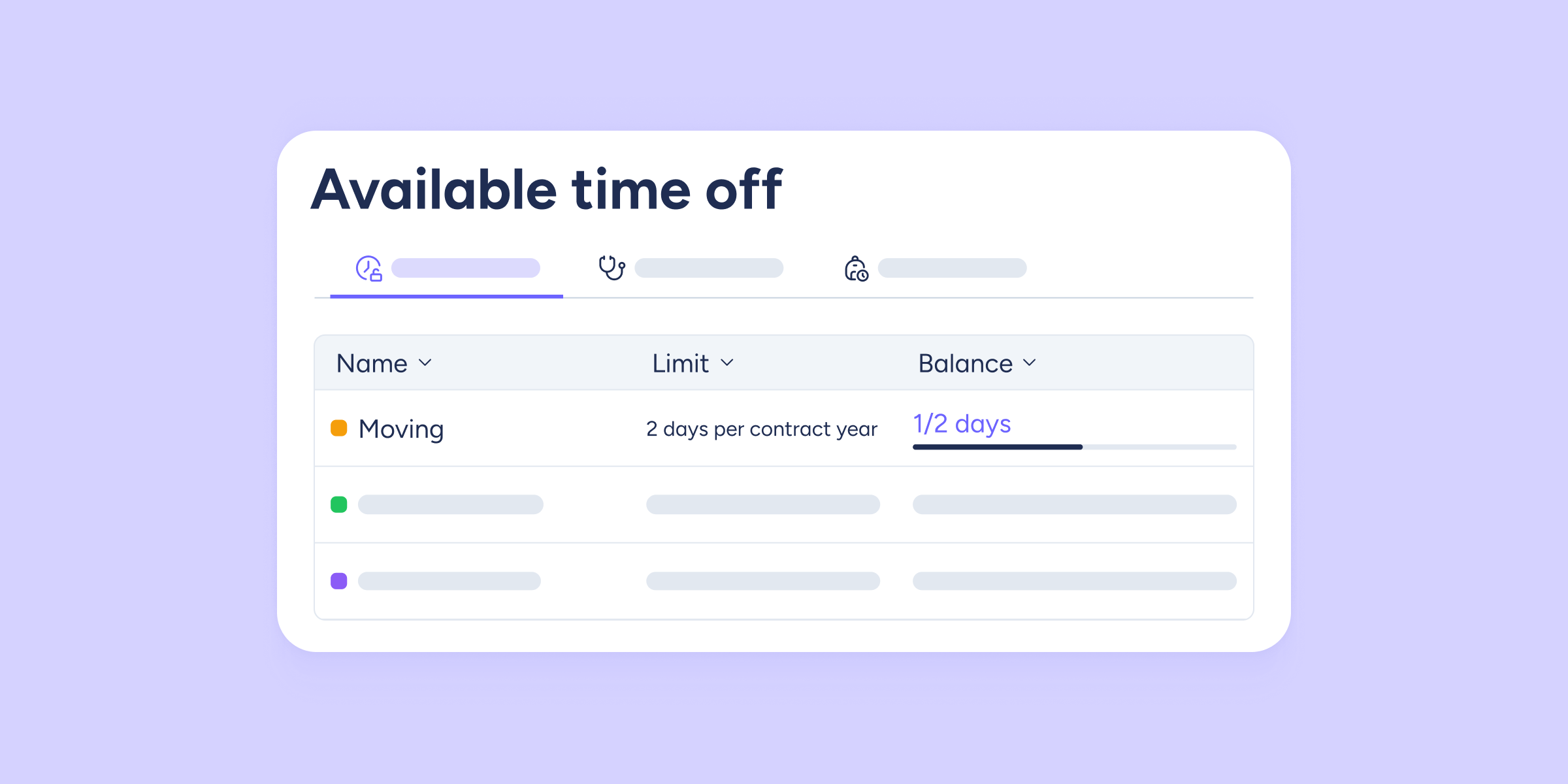
Task: Click the backpack-with-clock icon
Action: 856,269
